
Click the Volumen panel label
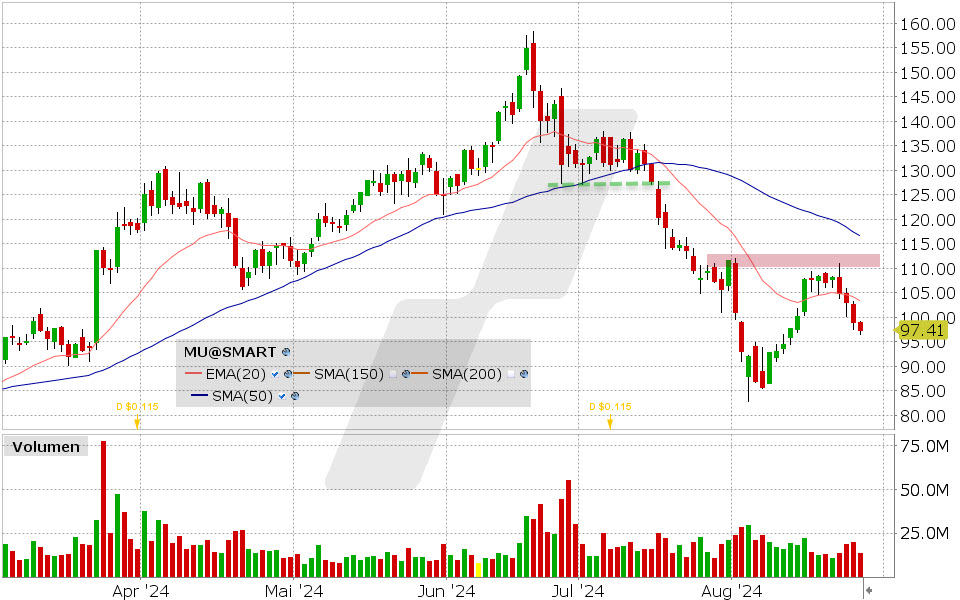(46, 447)
